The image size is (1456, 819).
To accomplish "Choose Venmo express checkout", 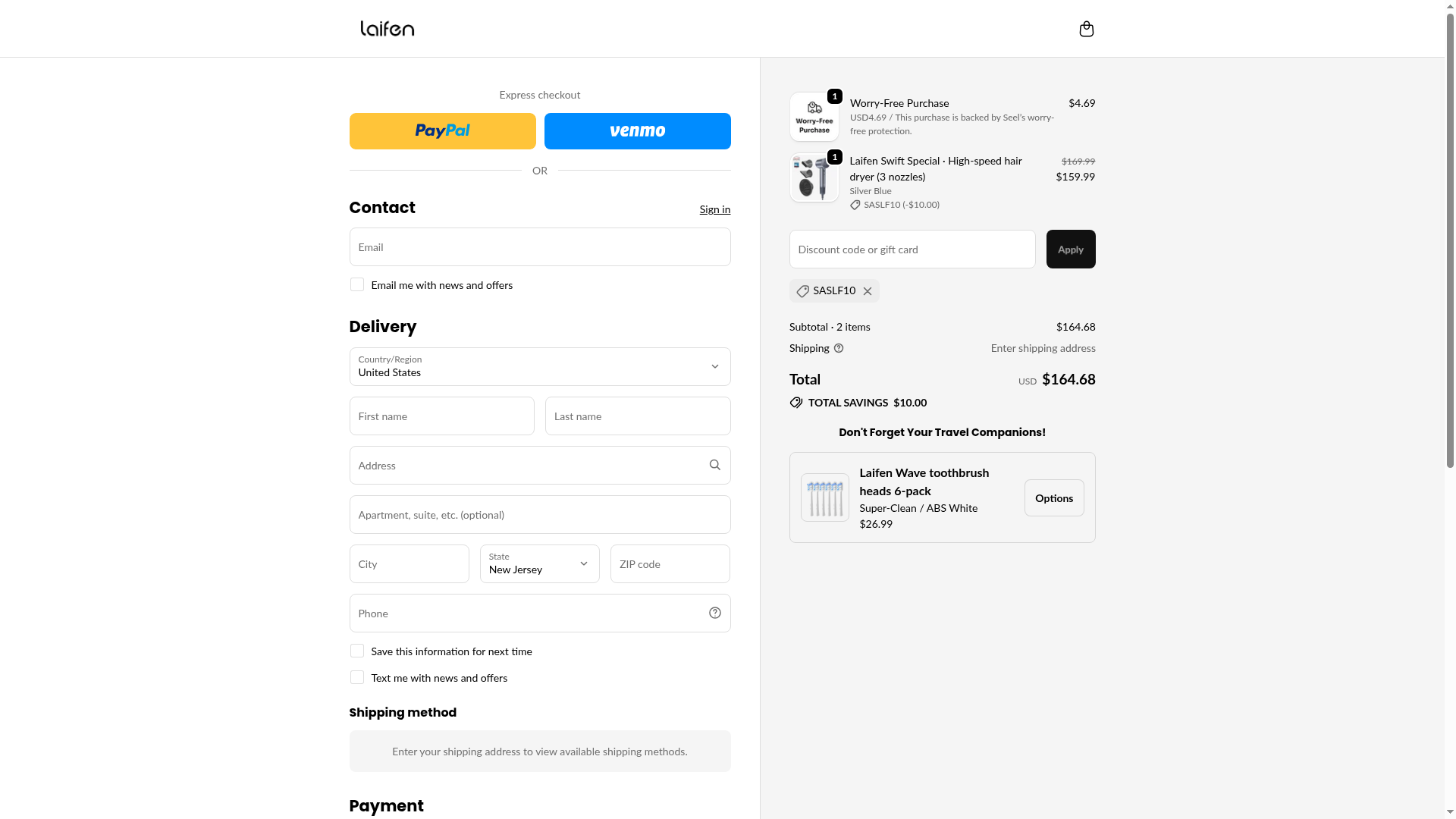I will (x=637, y=131).
